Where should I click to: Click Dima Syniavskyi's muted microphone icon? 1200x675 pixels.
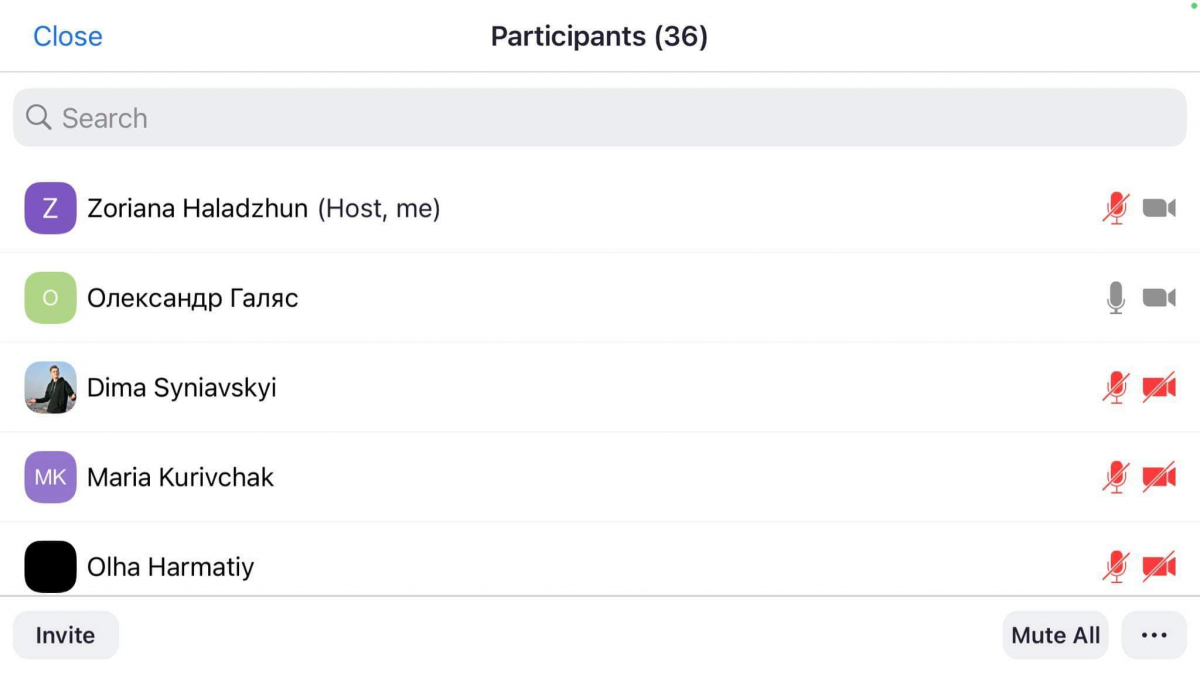coord(1115,387)
